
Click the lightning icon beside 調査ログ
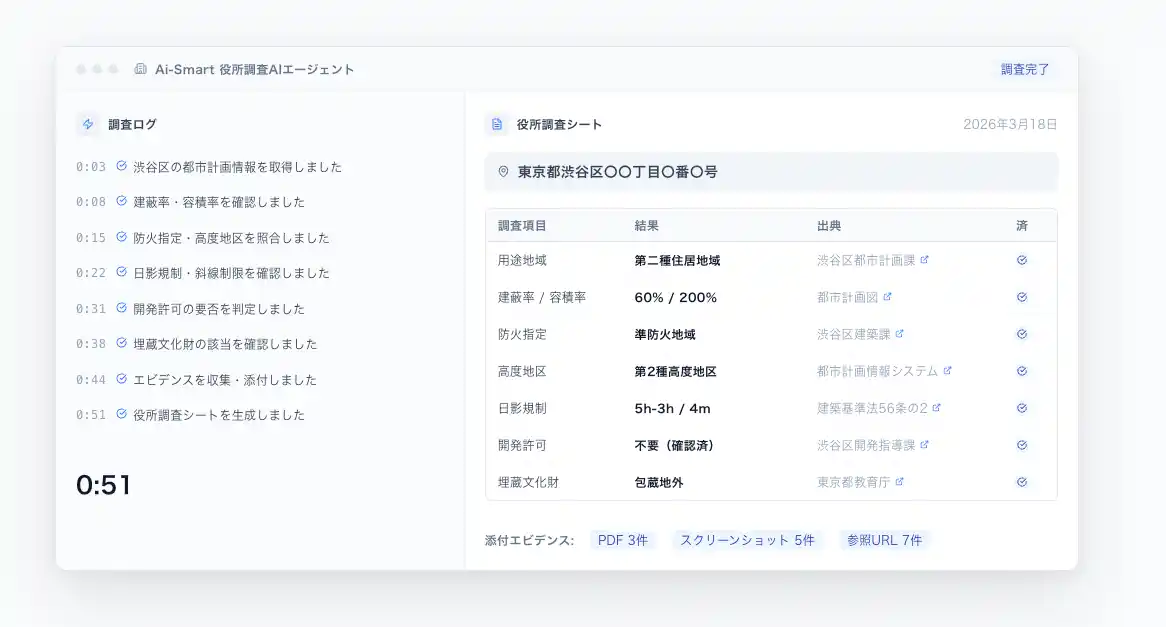pyautogui.click(x=88, y=125)
